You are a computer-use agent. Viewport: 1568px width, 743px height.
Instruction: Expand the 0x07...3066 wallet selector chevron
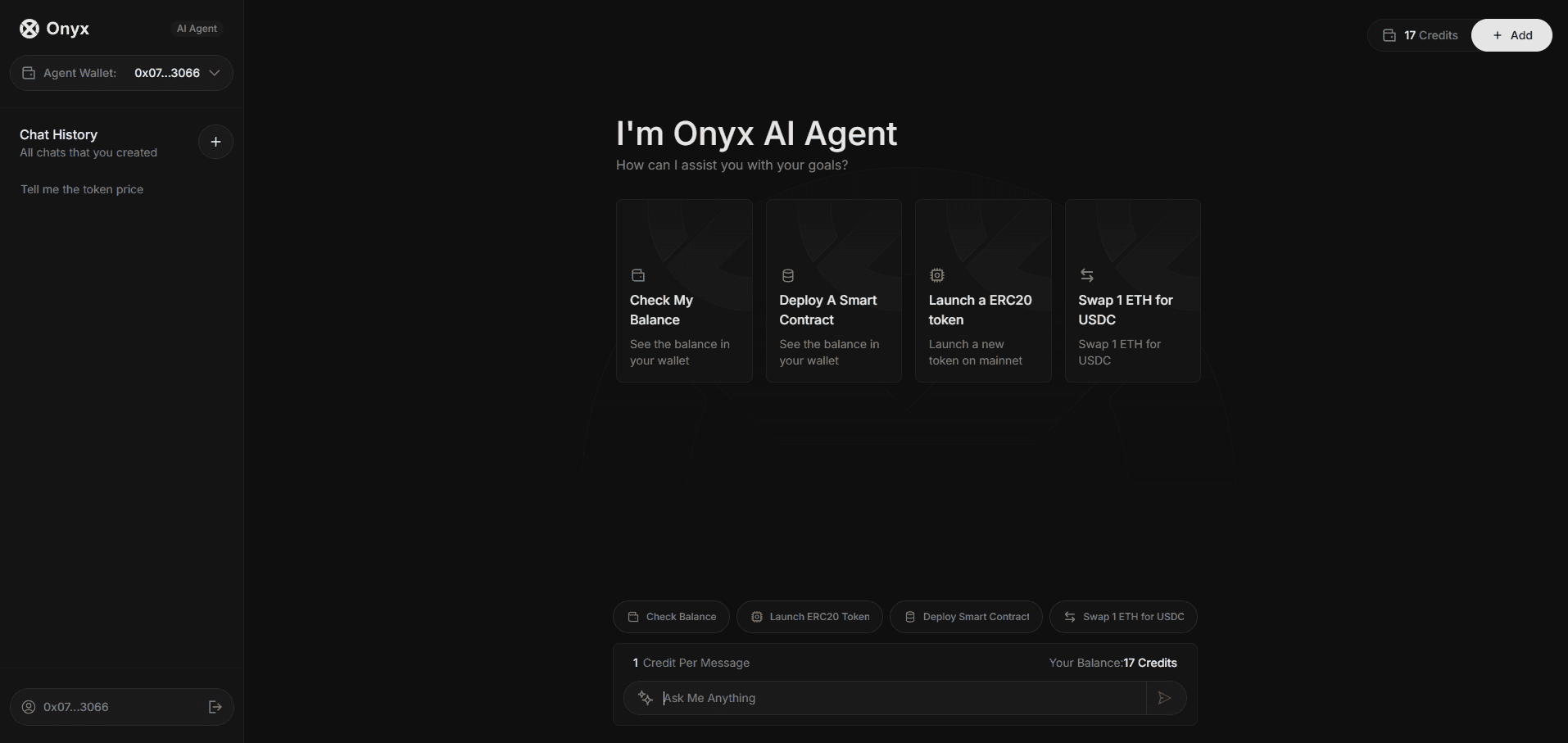tap(214, 73)
